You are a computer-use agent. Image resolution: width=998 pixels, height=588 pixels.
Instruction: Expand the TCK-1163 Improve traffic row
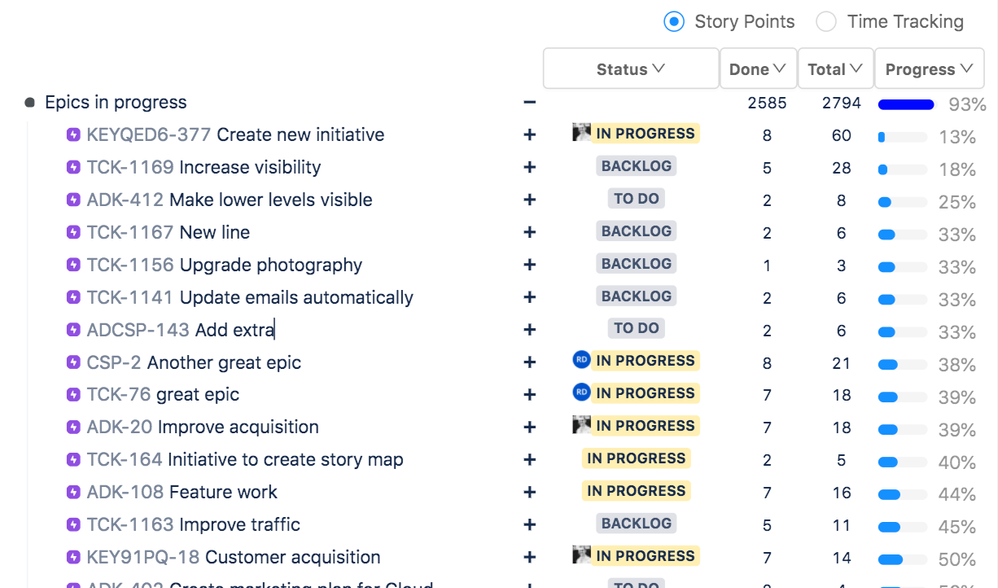(x=530, y=524)
